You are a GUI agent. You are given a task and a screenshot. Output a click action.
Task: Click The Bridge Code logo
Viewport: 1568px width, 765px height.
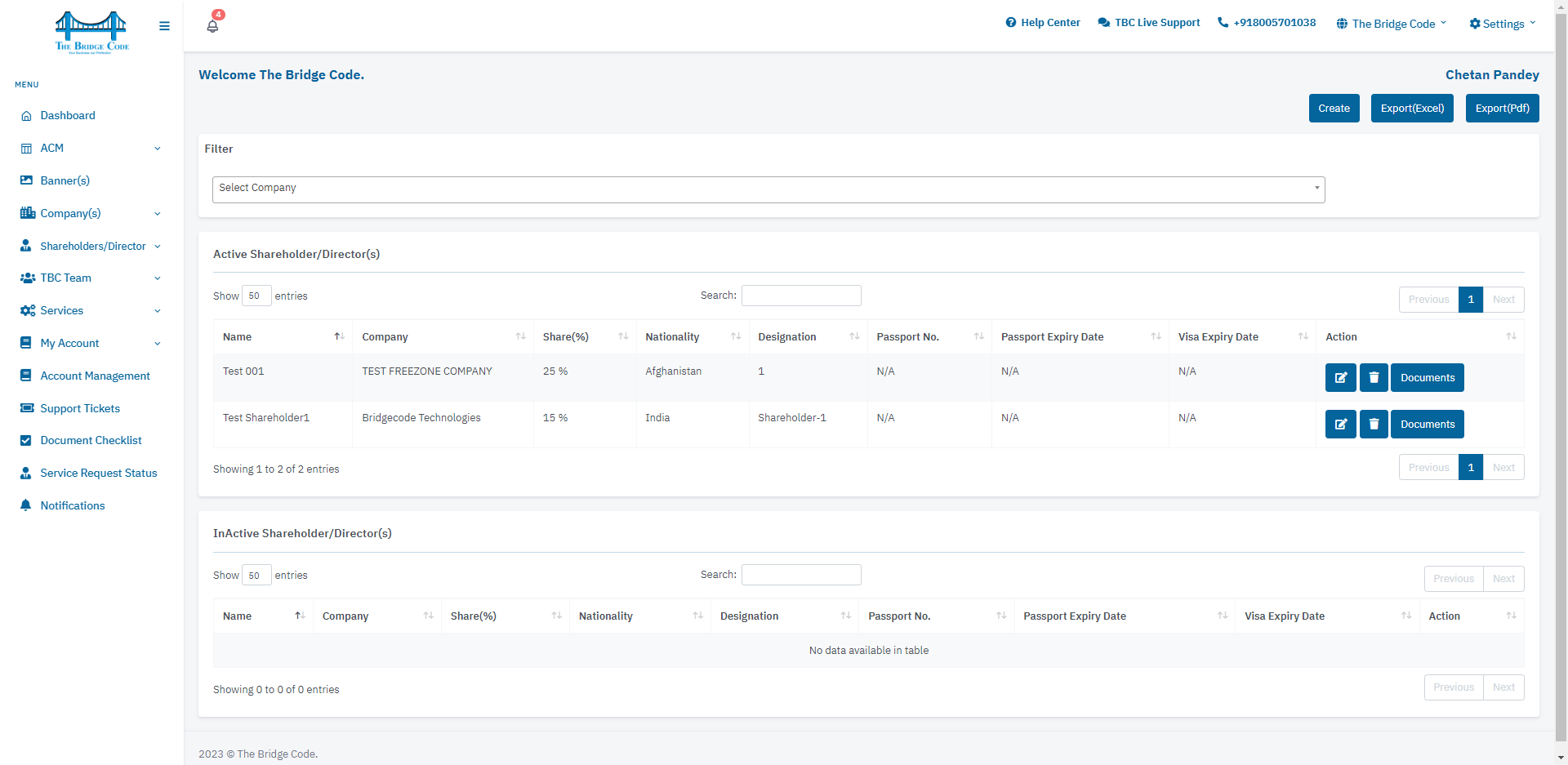point(91,32)
